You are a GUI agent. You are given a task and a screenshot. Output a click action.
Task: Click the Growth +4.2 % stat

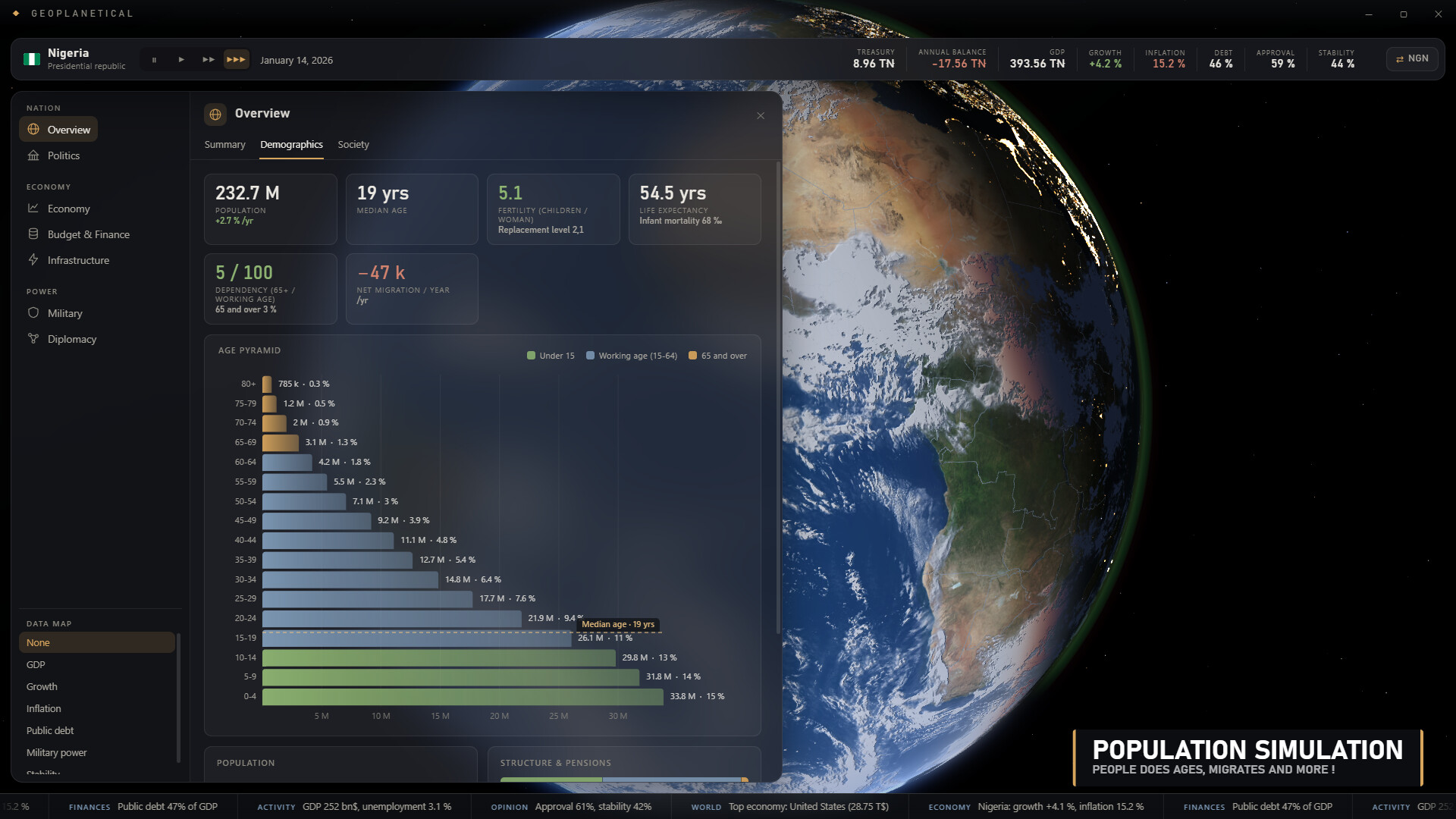click(1105, 59)
